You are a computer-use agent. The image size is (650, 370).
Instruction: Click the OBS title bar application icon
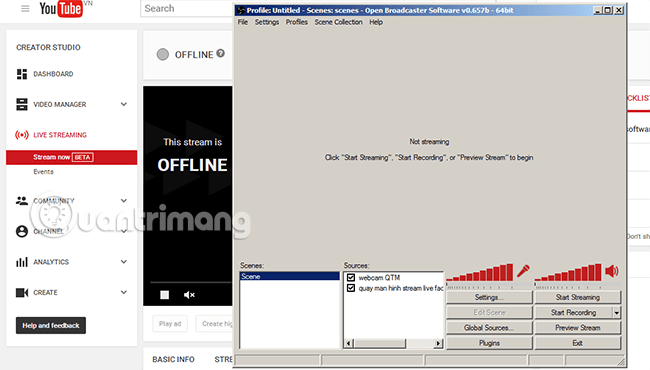(241, 10)
